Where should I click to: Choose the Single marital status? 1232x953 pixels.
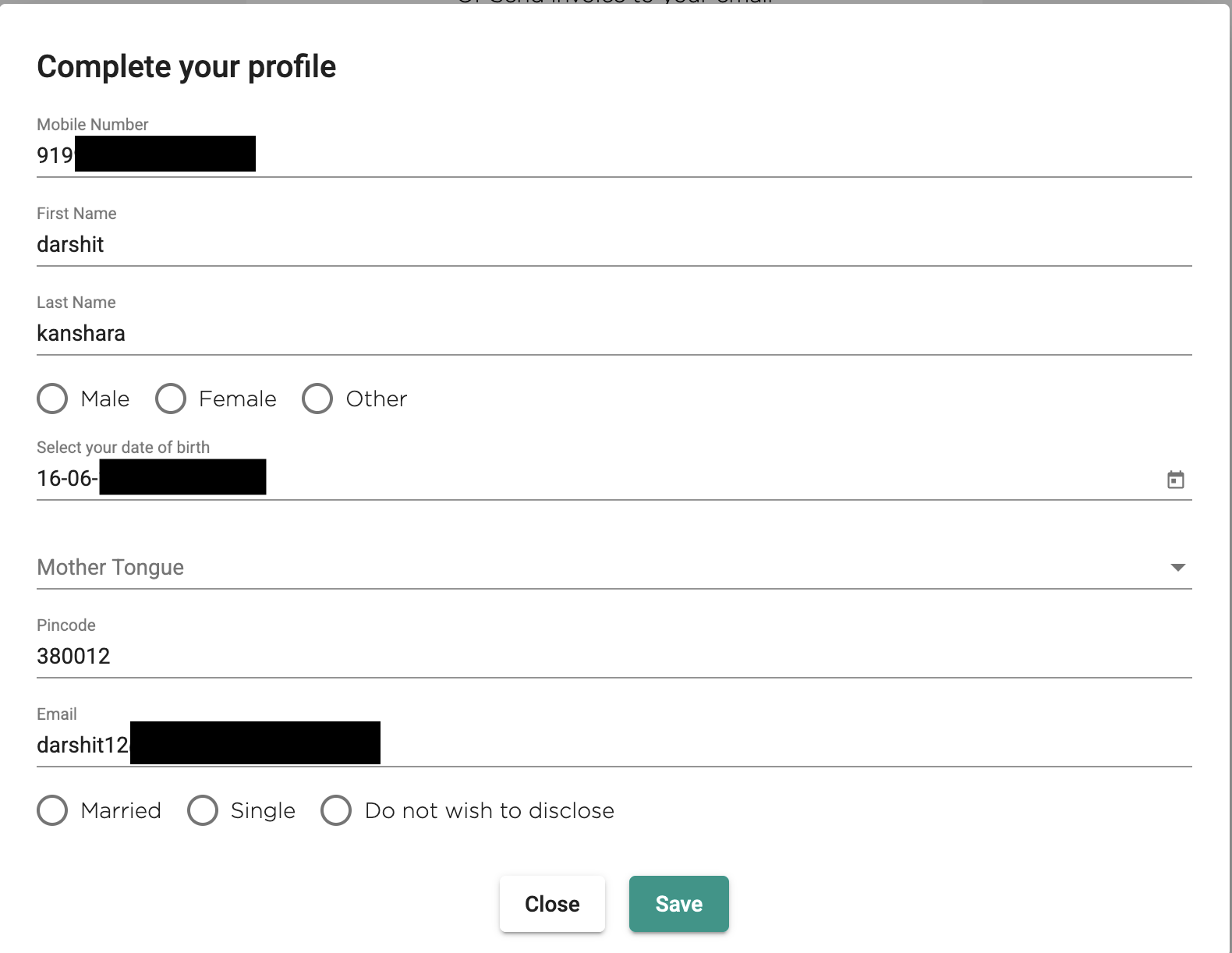tap(203, 810)
